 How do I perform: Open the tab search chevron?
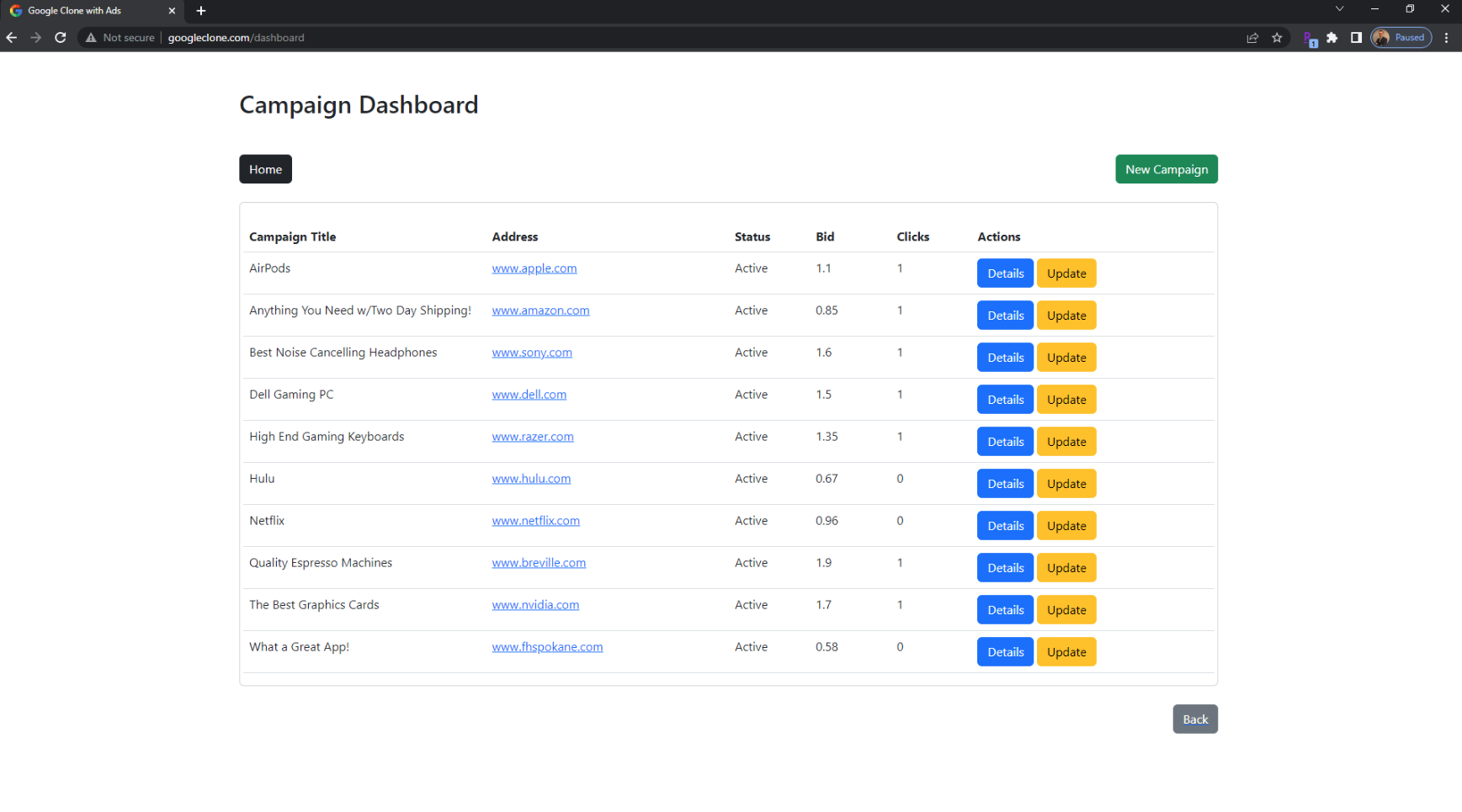[1339, 8]
